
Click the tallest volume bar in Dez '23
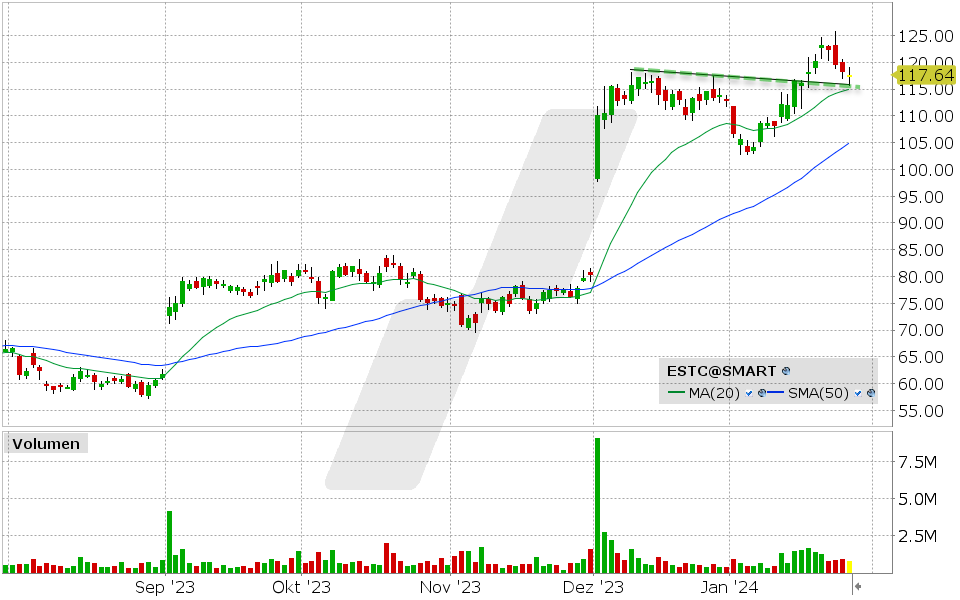[597, 505]
